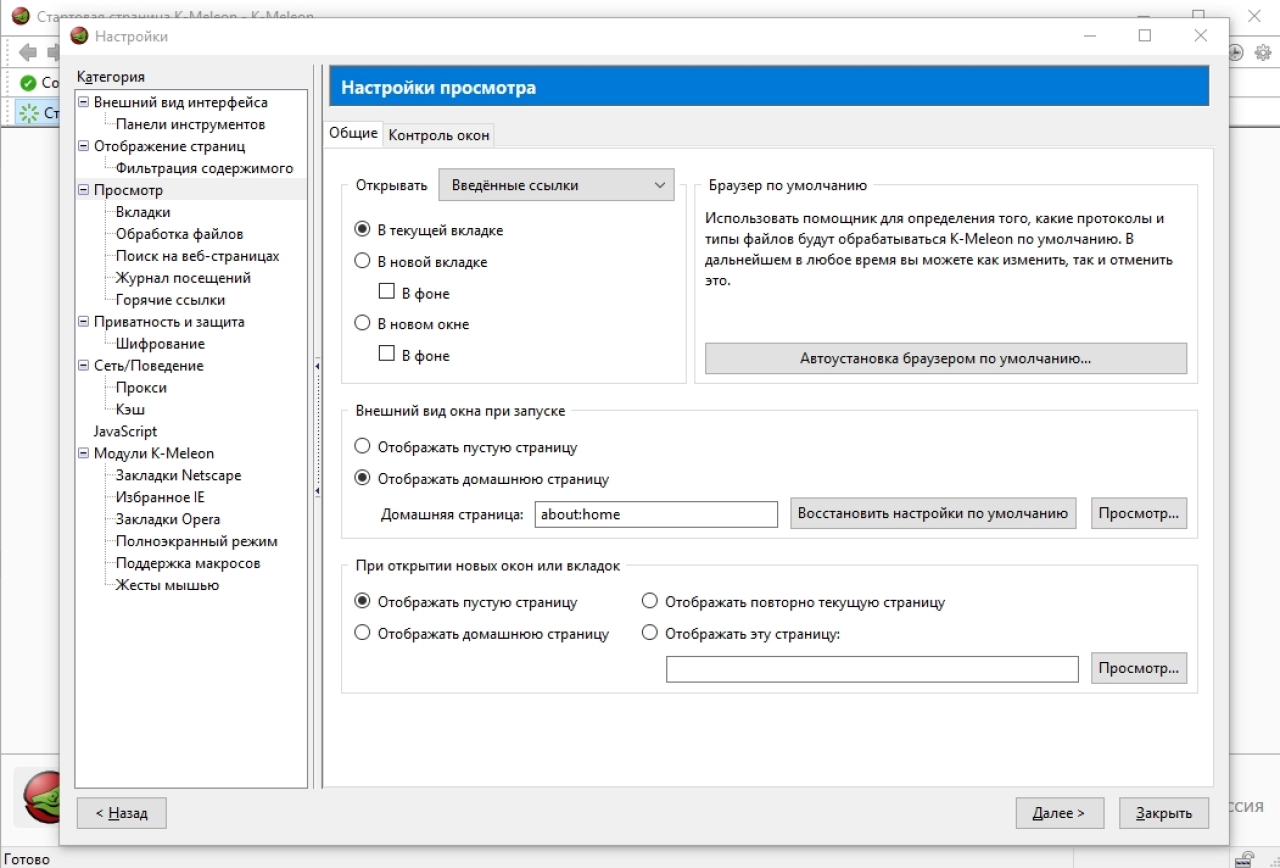Click the splitter collapse arrow beside category tree

click(317, 367)
